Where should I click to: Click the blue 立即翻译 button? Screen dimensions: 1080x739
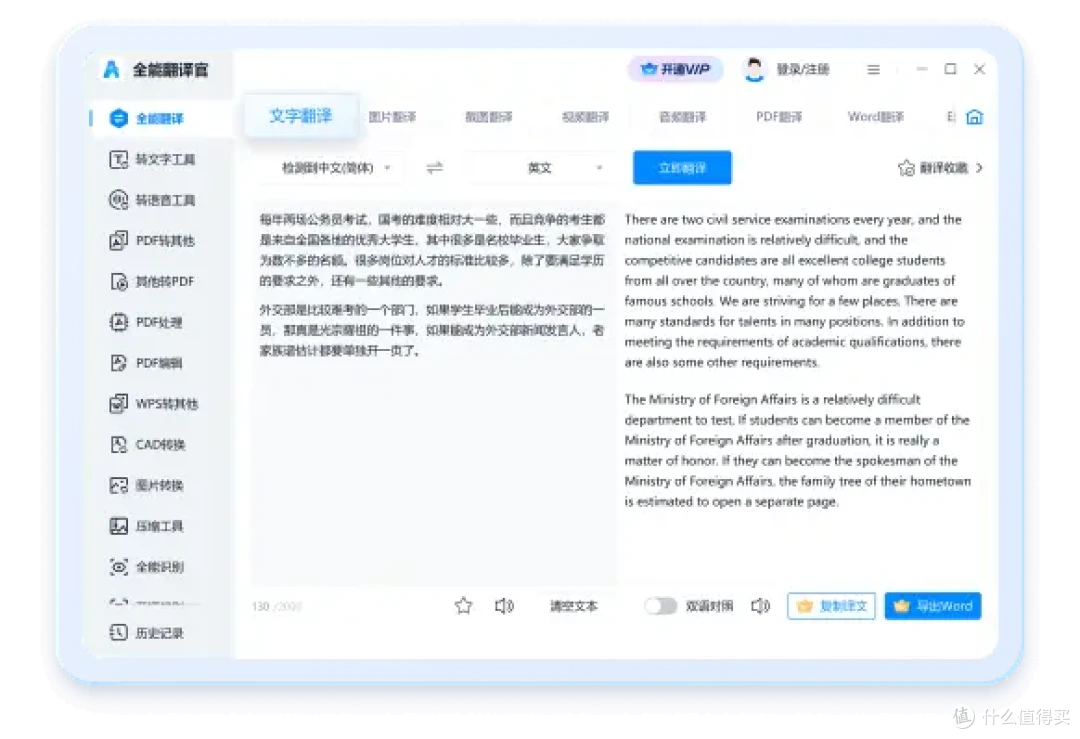pyautogui.click(x=682, y=168)
